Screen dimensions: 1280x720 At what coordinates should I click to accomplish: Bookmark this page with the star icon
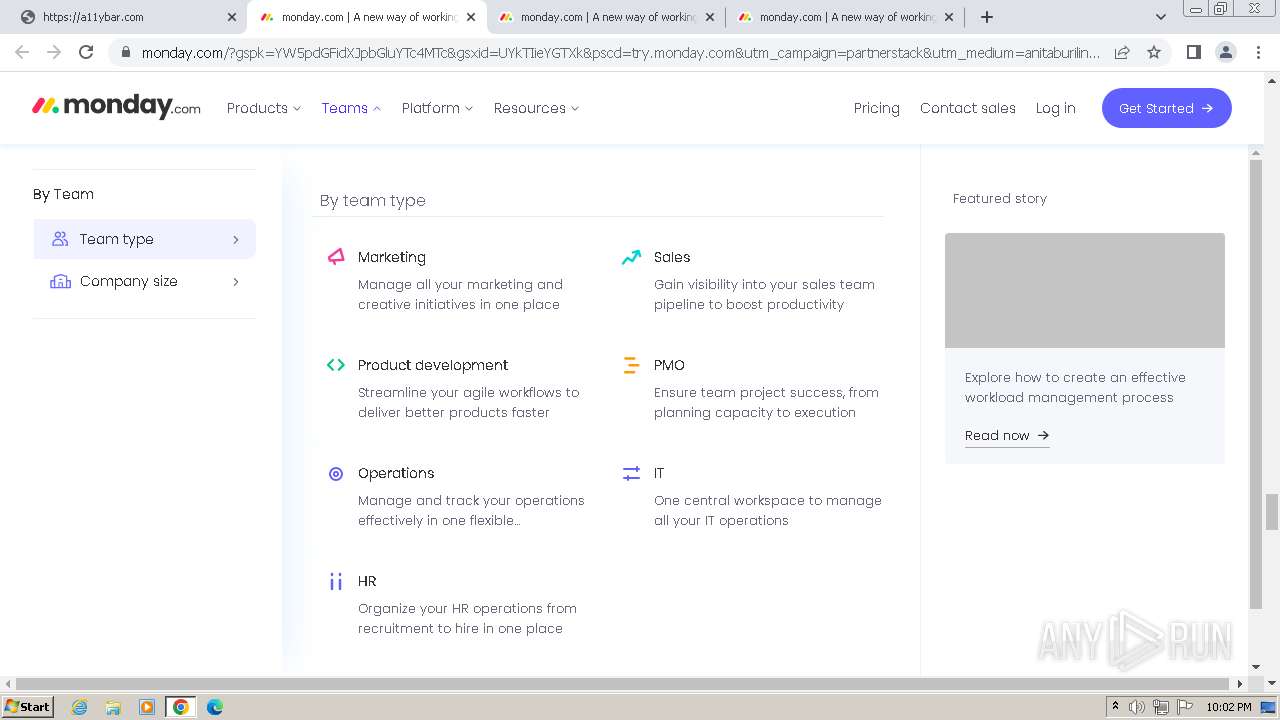[x=1154, y=52]
